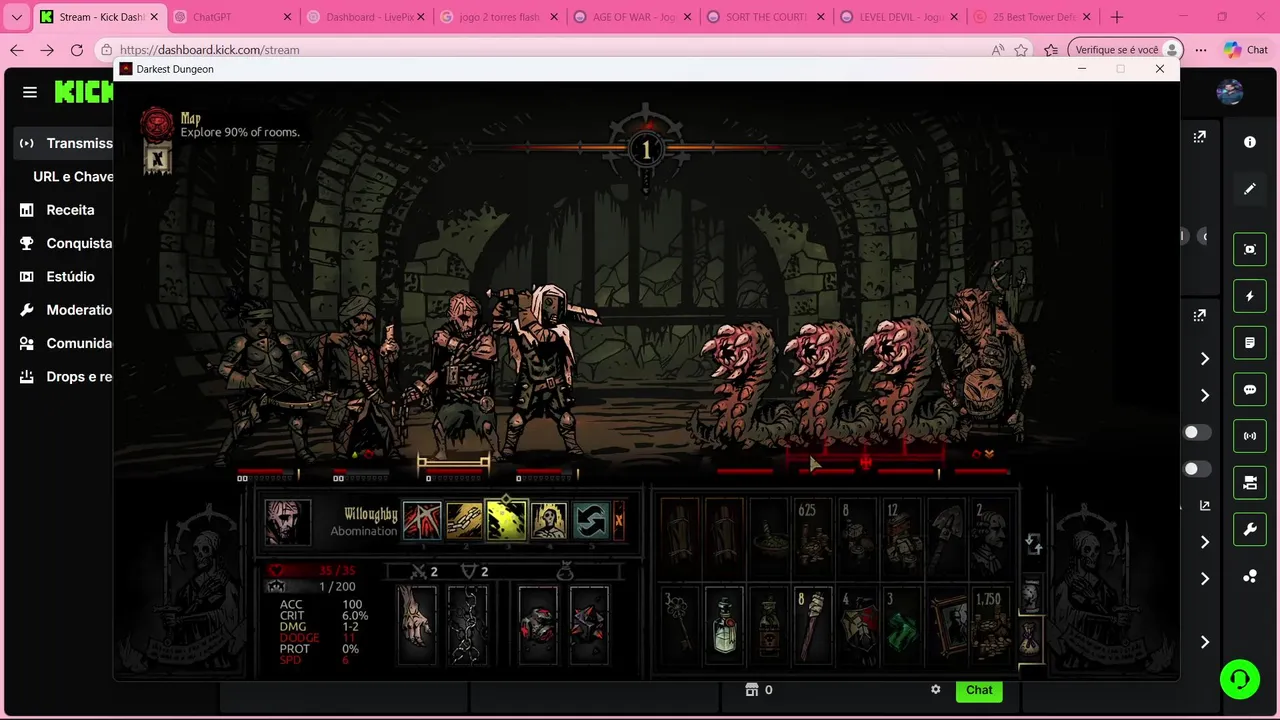
Task: Open the Estúdio sidebar item
Action: click(x=65, y=276)
